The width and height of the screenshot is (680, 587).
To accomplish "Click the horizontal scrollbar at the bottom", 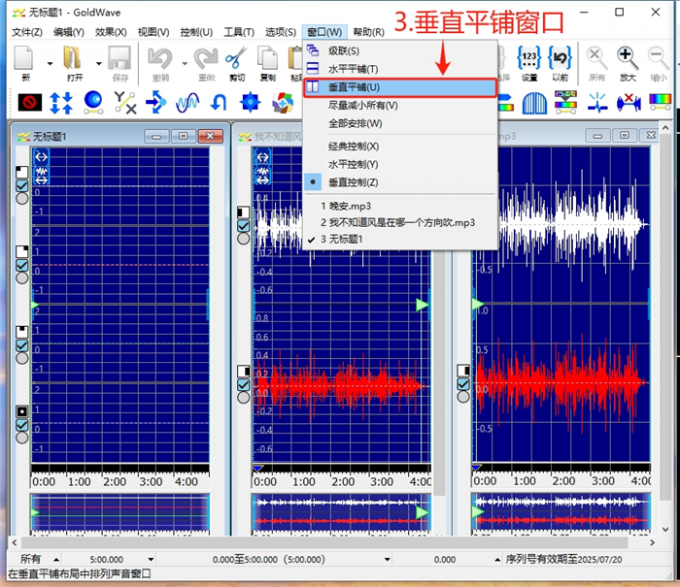I will pyautogui.click(x=324, y=542).
